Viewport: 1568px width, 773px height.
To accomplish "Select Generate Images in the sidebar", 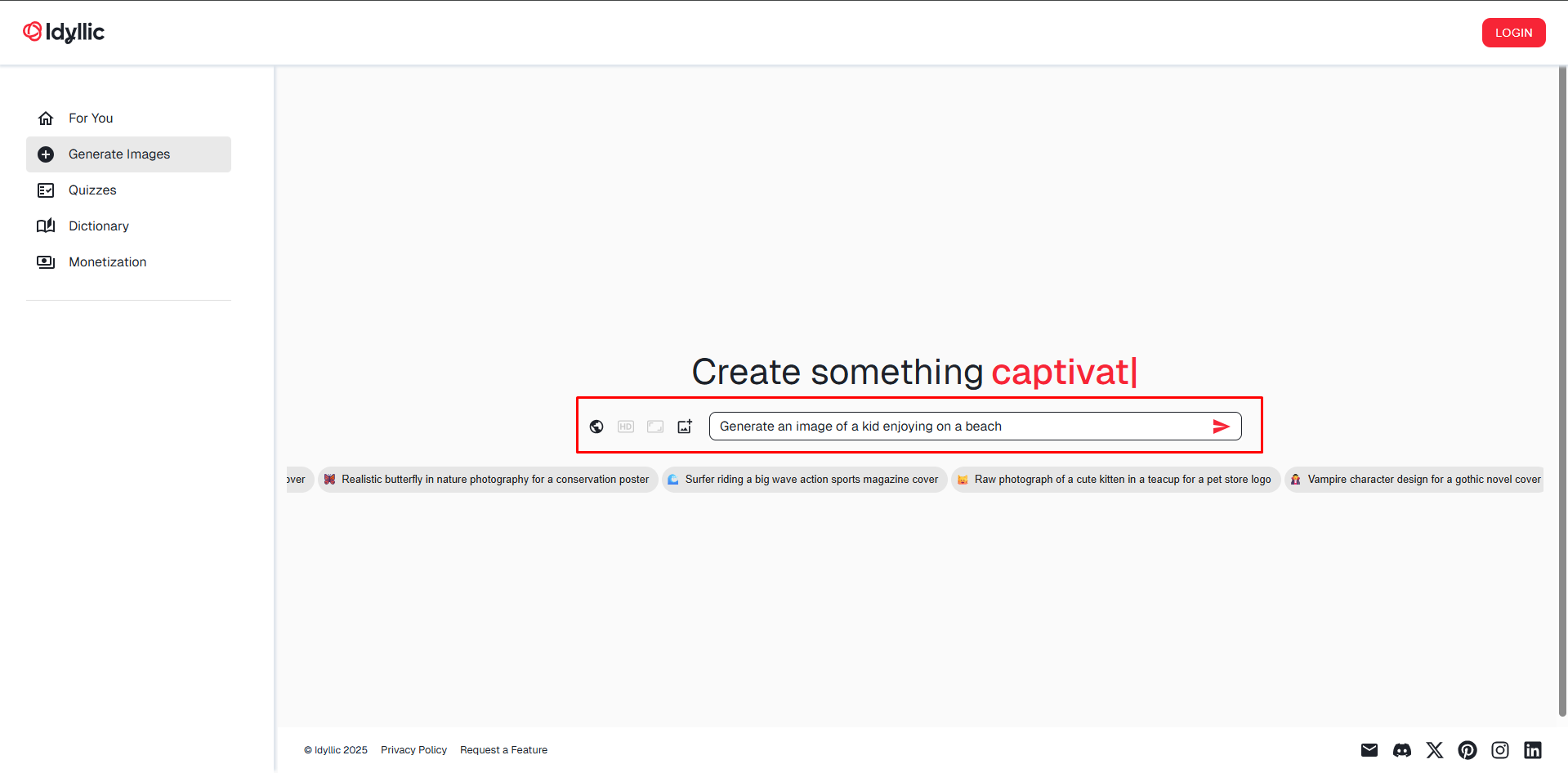I will pyautogui.click(x=128, y=154).
